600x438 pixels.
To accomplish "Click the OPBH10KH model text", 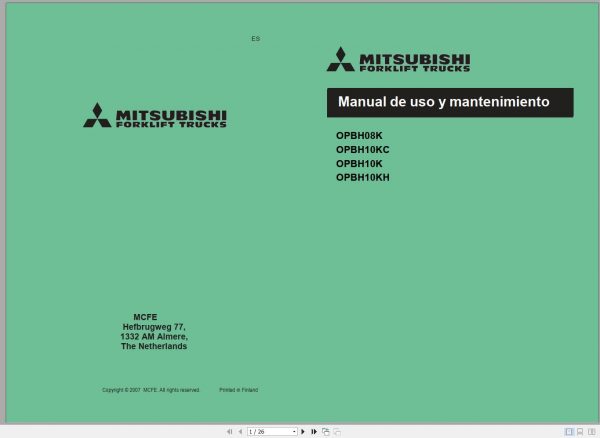I will coord(362,177).
